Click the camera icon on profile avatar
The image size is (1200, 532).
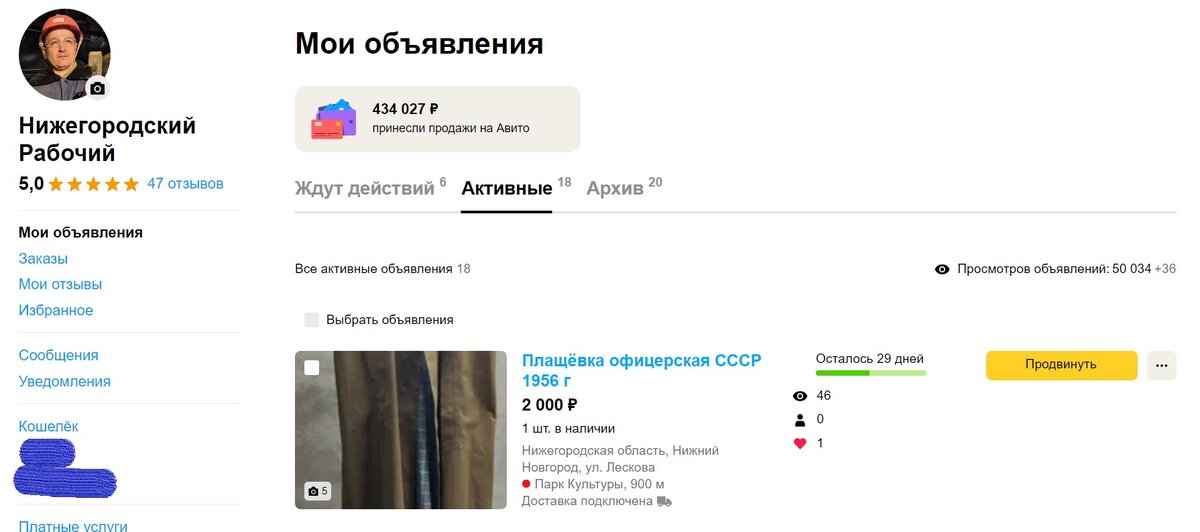pyautogui.click(x=97, y=88)
